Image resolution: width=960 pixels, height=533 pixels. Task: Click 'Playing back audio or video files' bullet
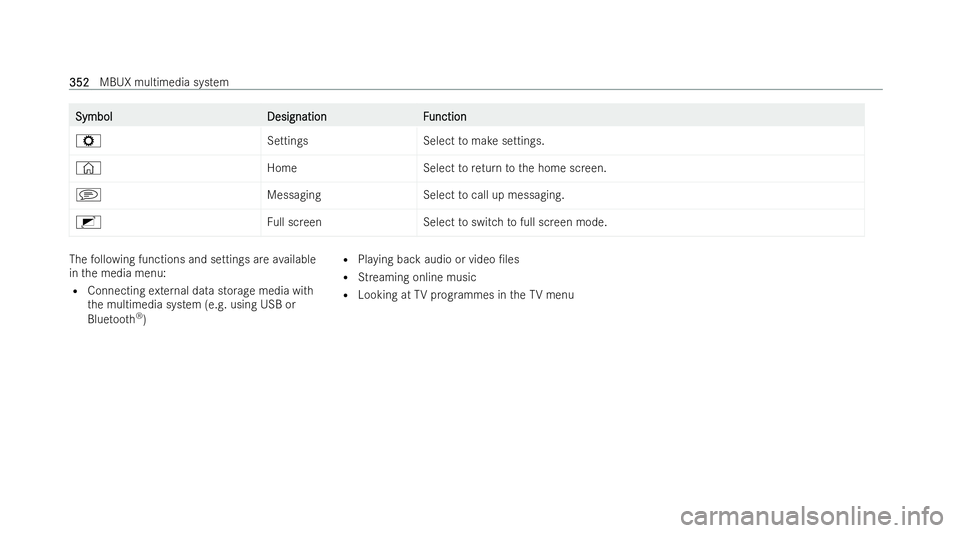438,259
